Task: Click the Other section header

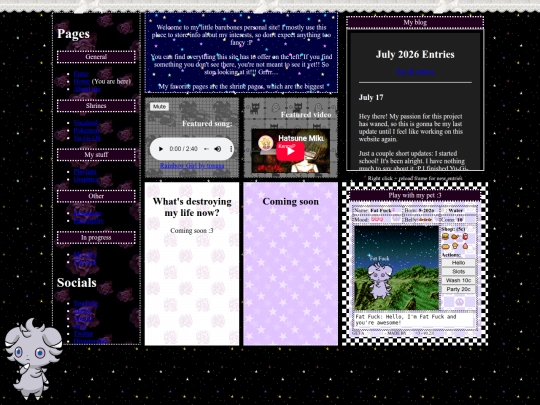Action: point(96,196)
